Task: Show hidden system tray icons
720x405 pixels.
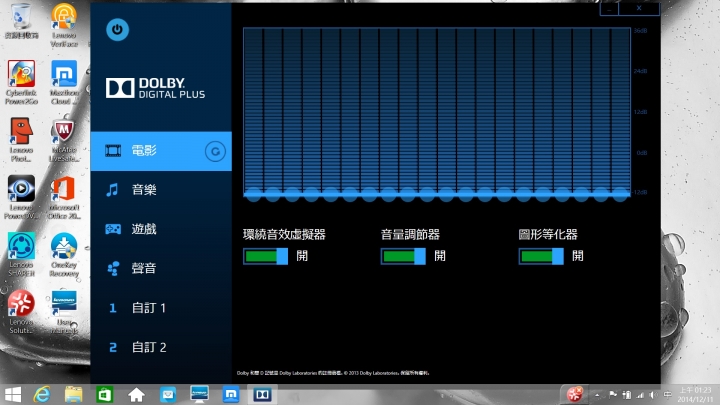Action: pos(597,395)
